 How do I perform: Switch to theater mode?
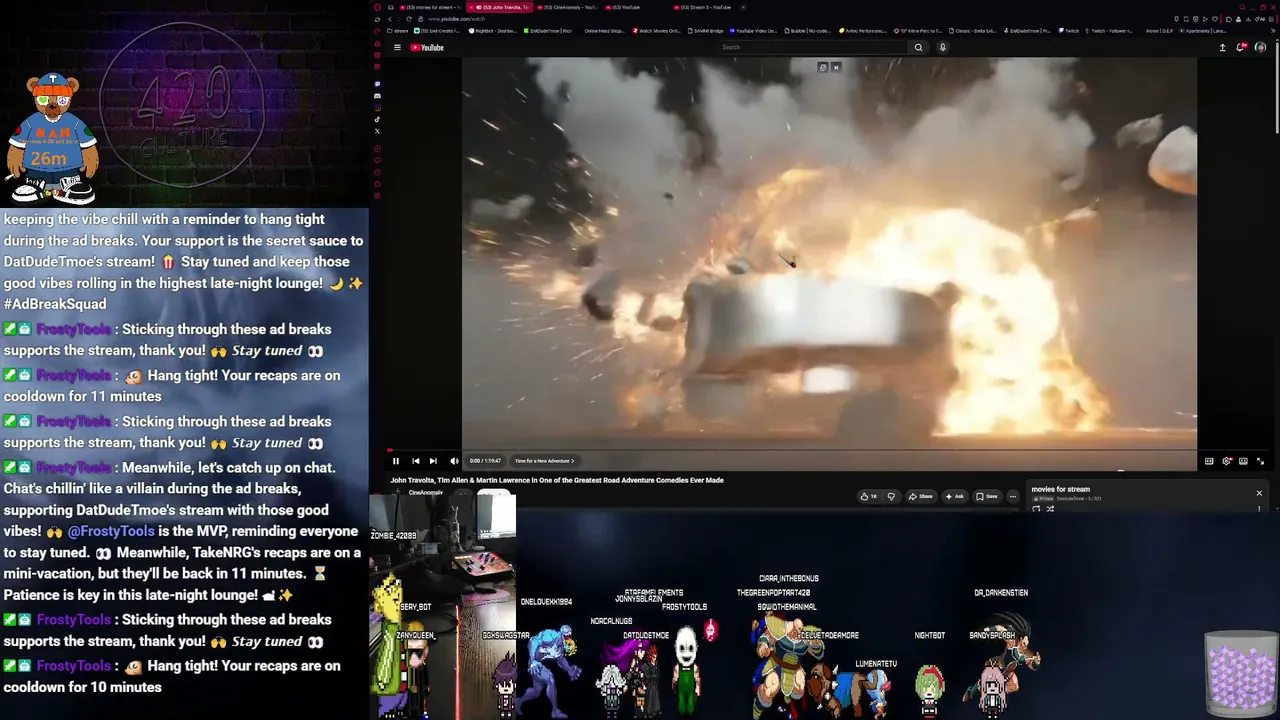[1243, 461]
